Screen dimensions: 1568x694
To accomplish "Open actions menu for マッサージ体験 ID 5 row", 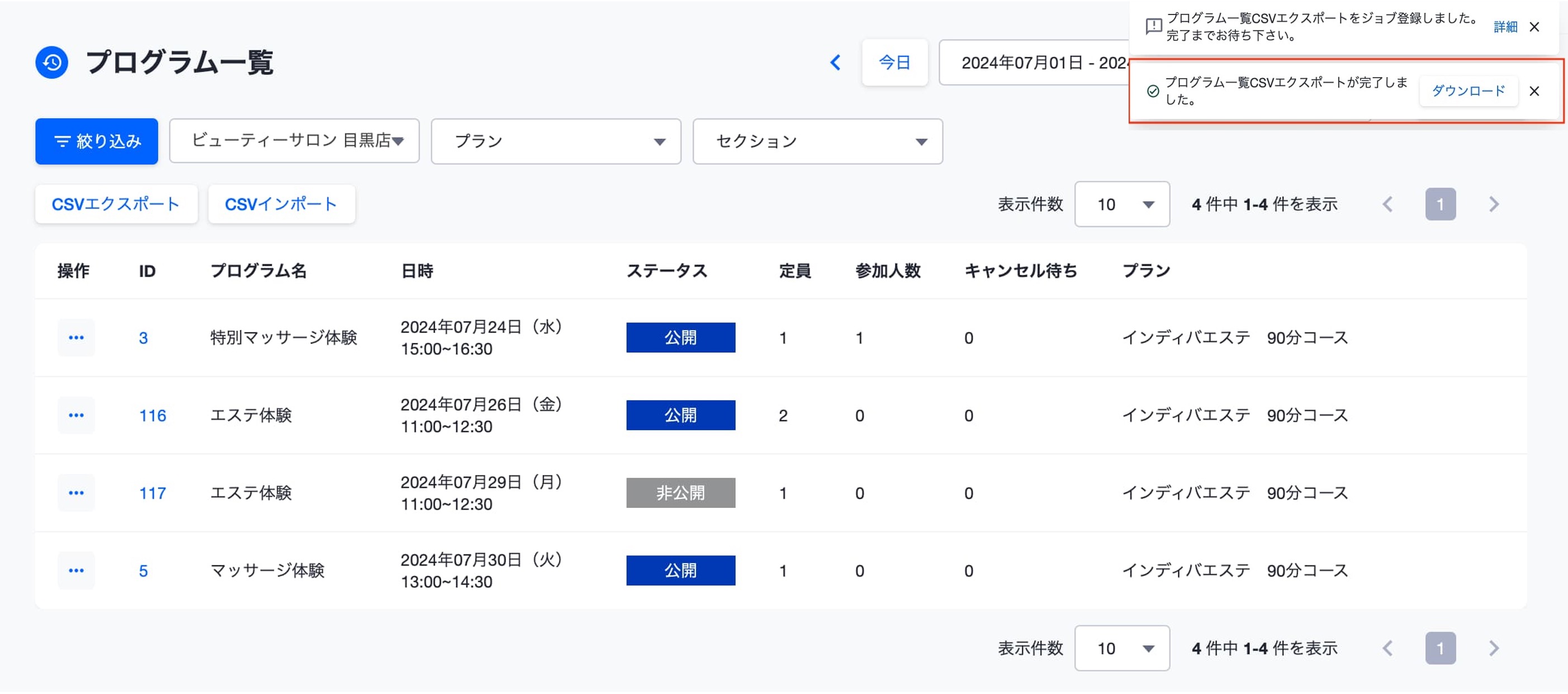I will click(76, 571).
